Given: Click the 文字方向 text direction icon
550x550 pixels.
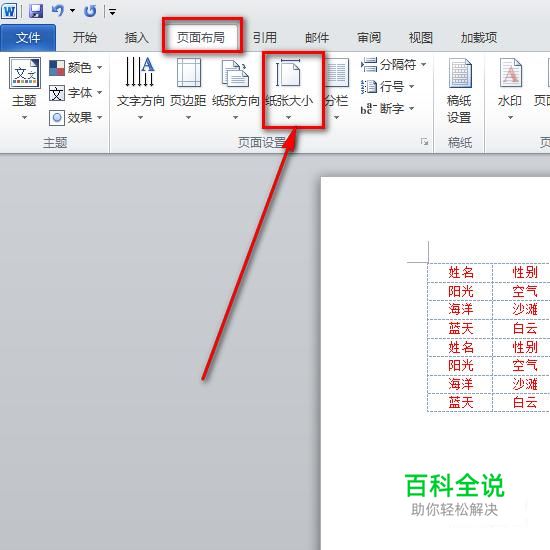Looking at the screenshot, I should 140,72.
